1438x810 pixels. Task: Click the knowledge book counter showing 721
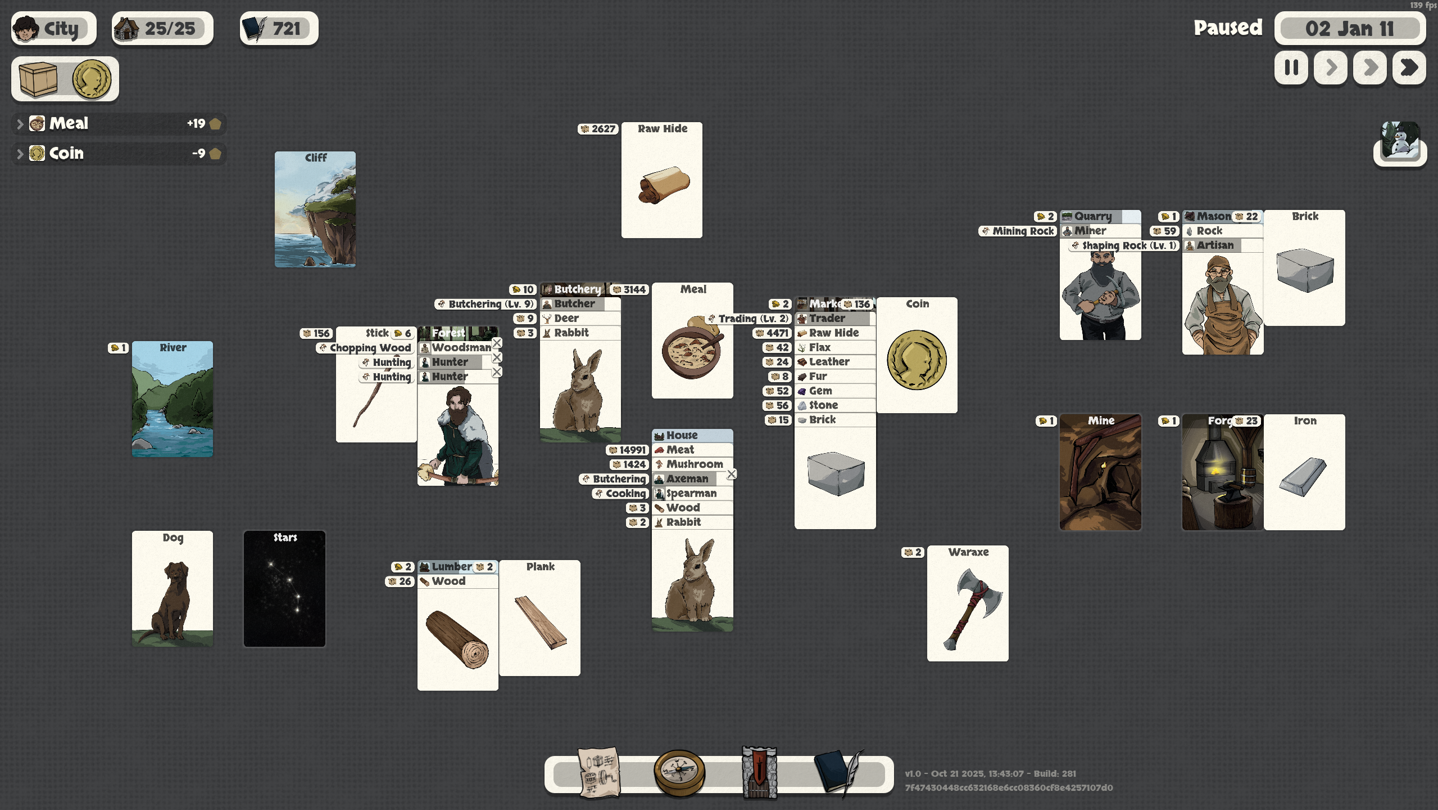pyautogui.click(x=279, y=29)
